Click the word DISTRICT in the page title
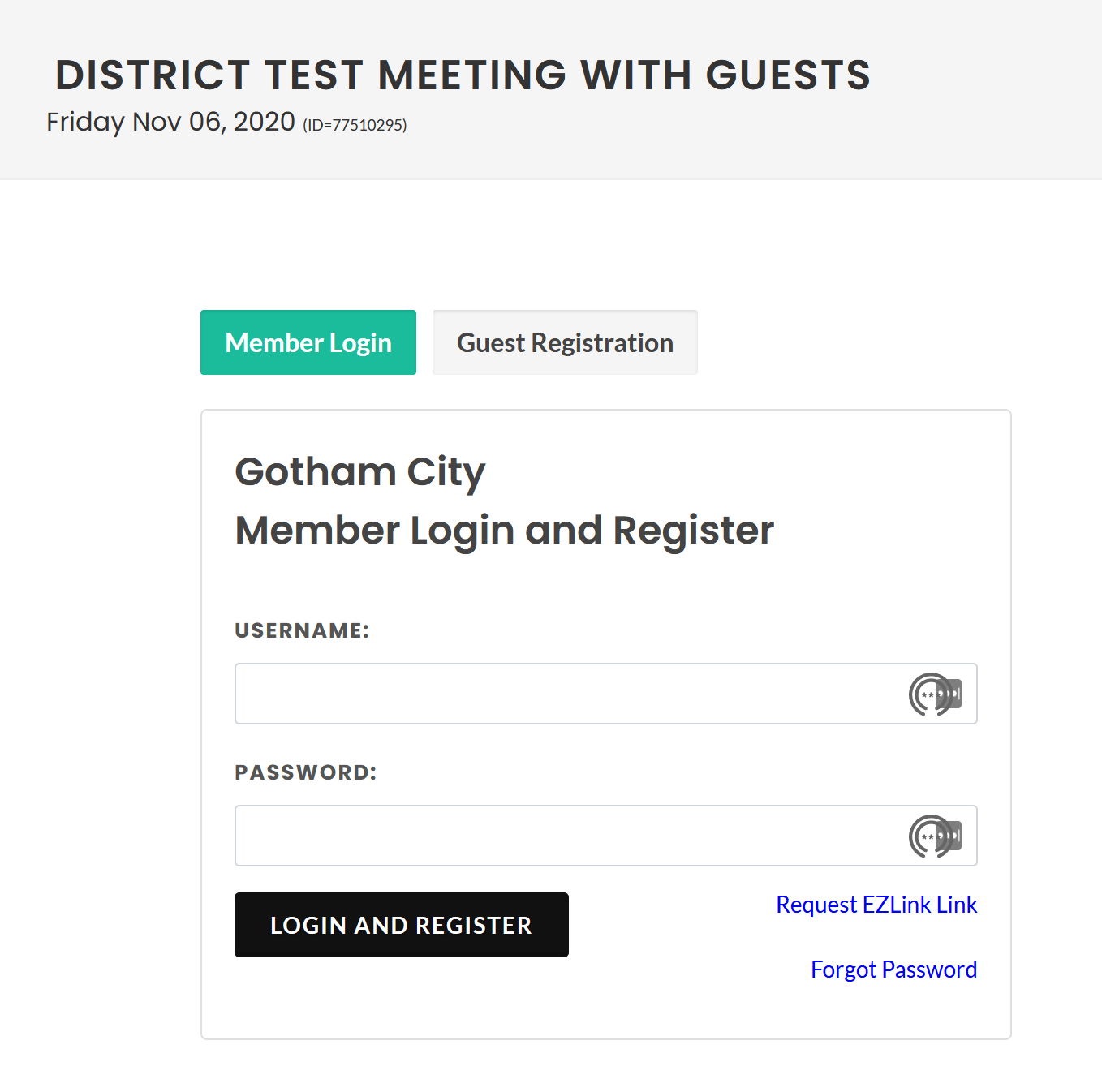 coord(153,75)
